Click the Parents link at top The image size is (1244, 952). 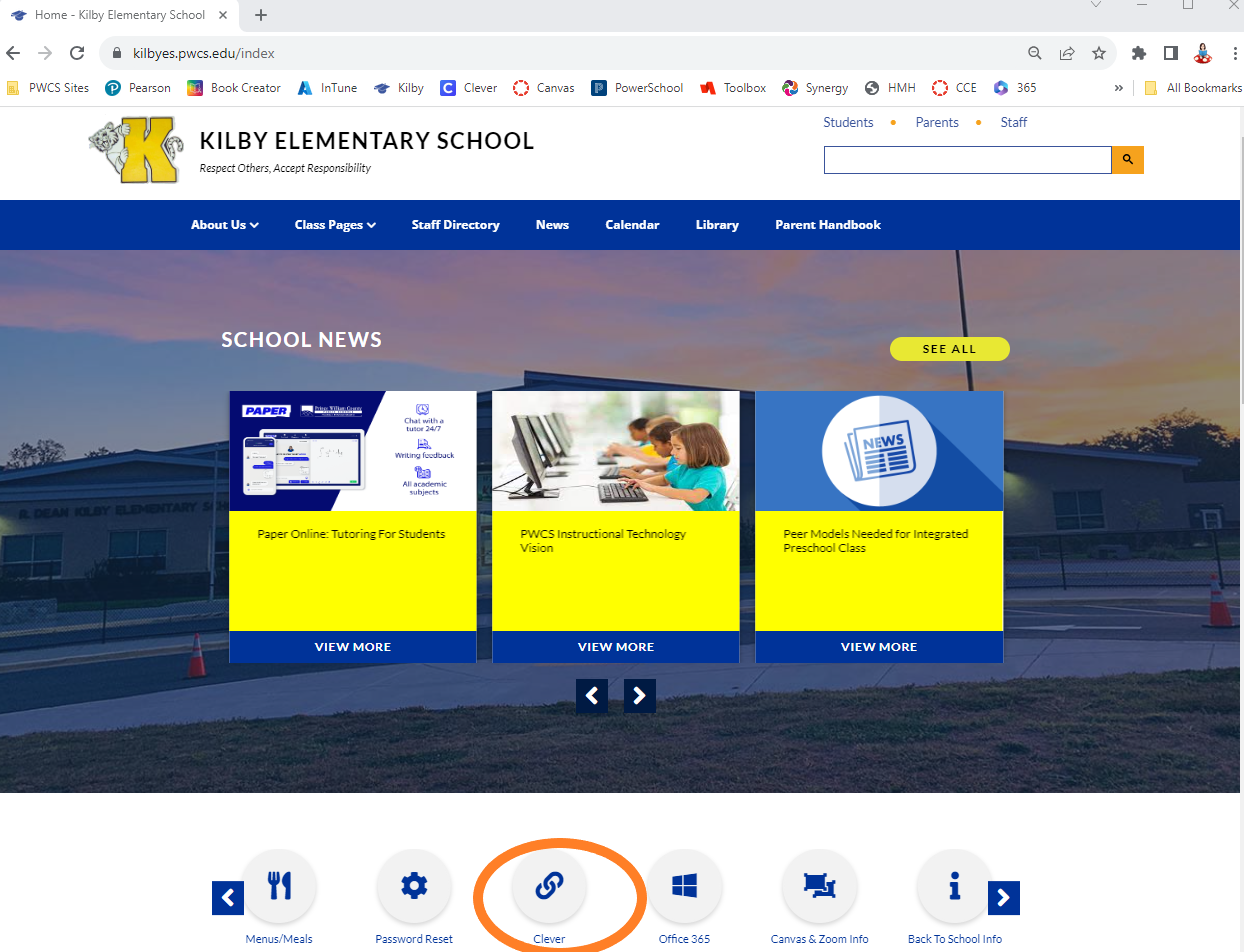937,122
